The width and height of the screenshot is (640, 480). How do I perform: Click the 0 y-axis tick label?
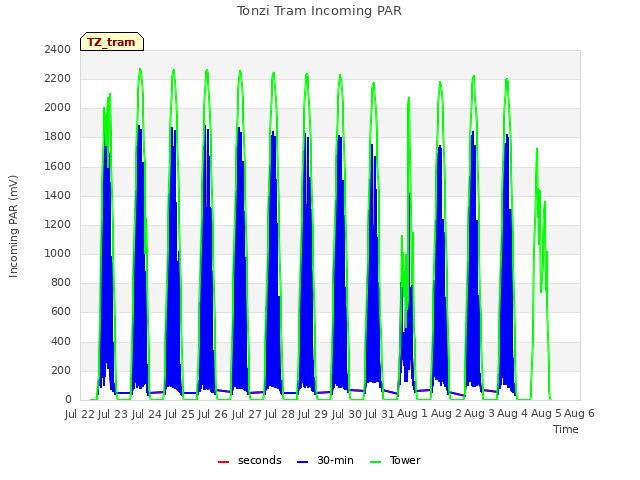(x=68, y=400)
